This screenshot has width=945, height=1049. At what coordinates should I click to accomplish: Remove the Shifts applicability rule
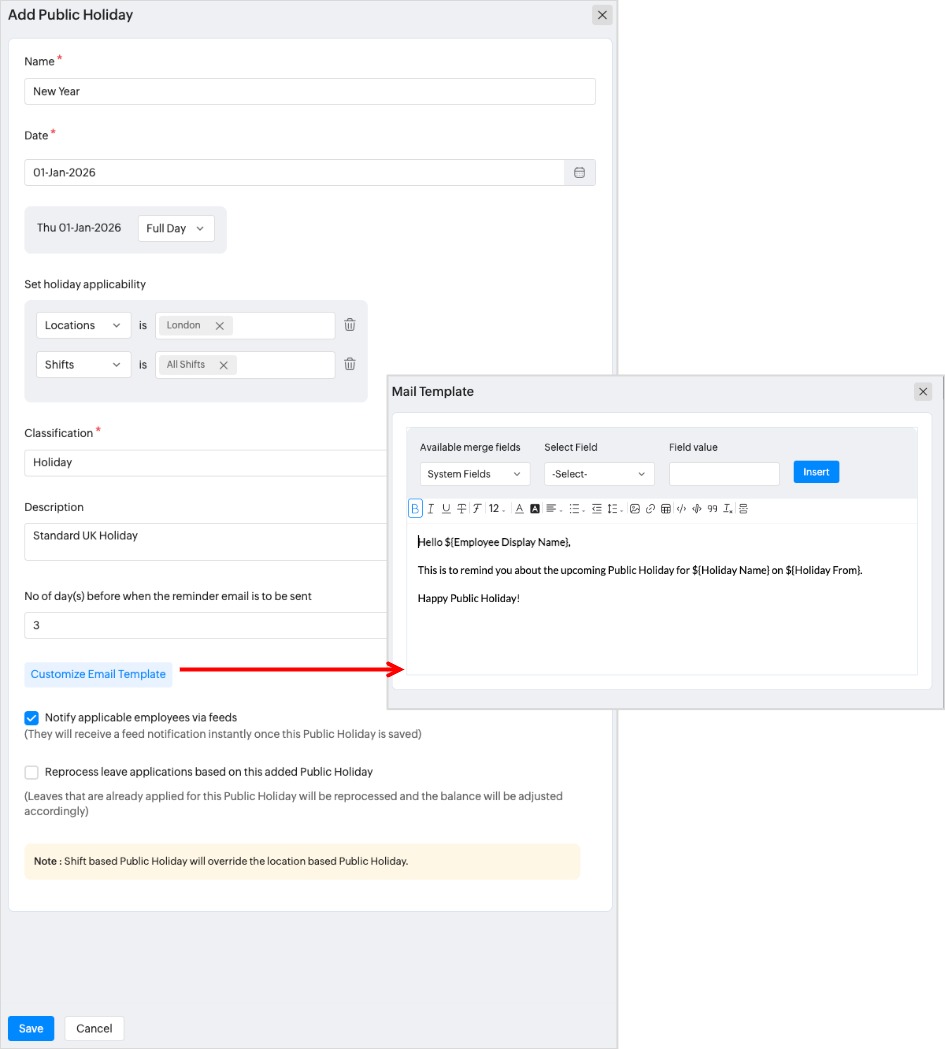coord(350,364)
